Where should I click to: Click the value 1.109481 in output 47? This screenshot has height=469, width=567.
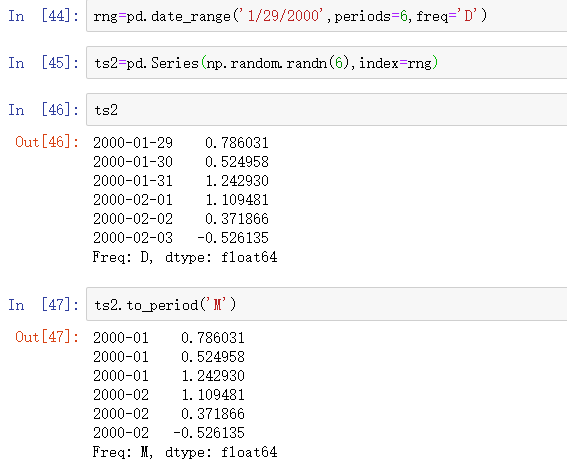[x=213, y=395]
